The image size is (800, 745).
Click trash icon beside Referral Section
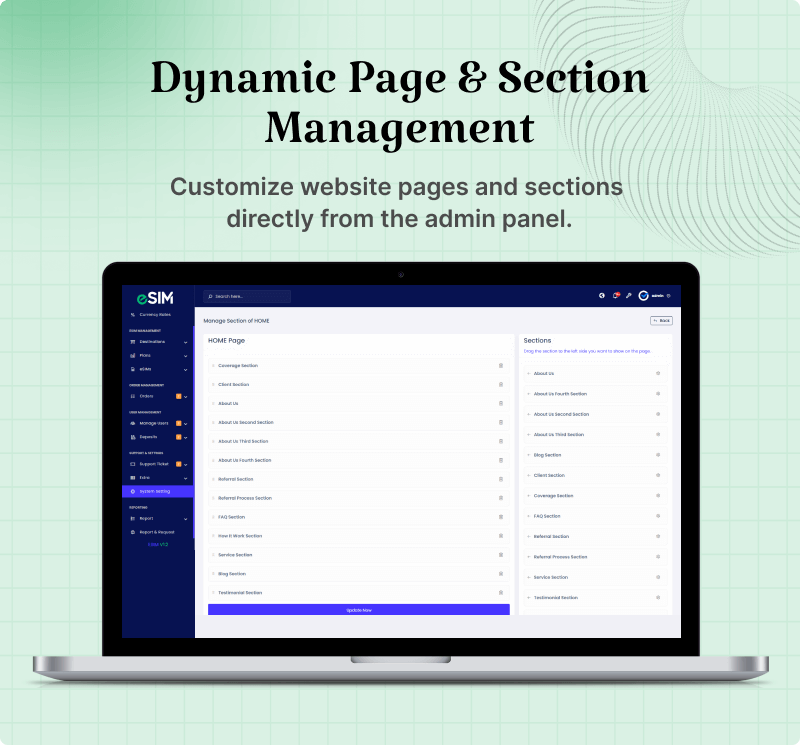pos(501,479)
